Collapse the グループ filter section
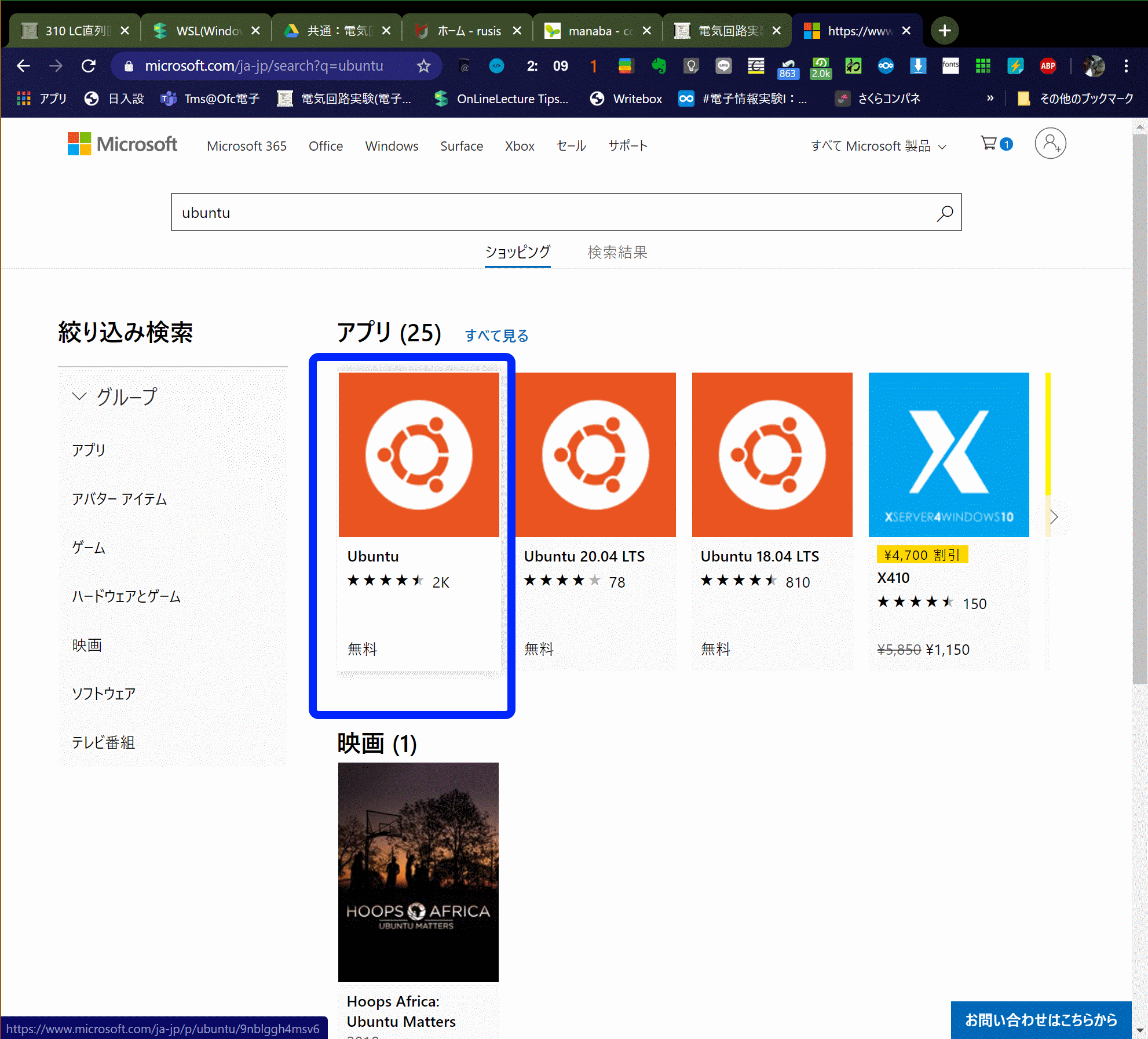The image size is (1148, 1039). click(x=115, y=397)
